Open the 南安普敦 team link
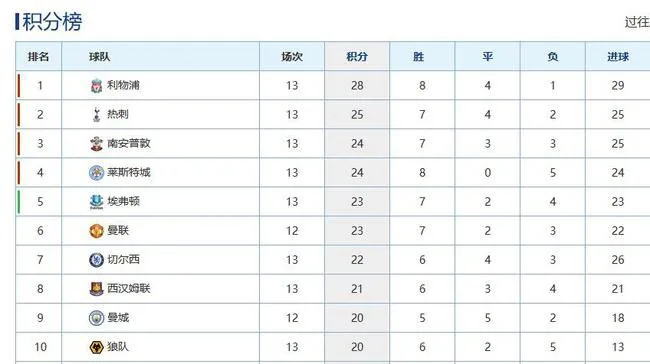The width and height of the screenshot is (650, 364). tap(129, 143)
